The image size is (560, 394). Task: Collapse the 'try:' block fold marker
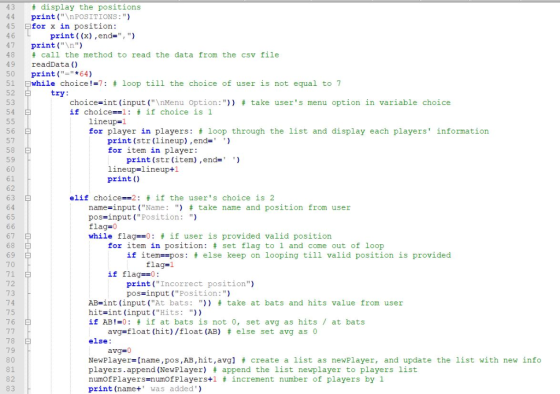click(x=28, y=93)
